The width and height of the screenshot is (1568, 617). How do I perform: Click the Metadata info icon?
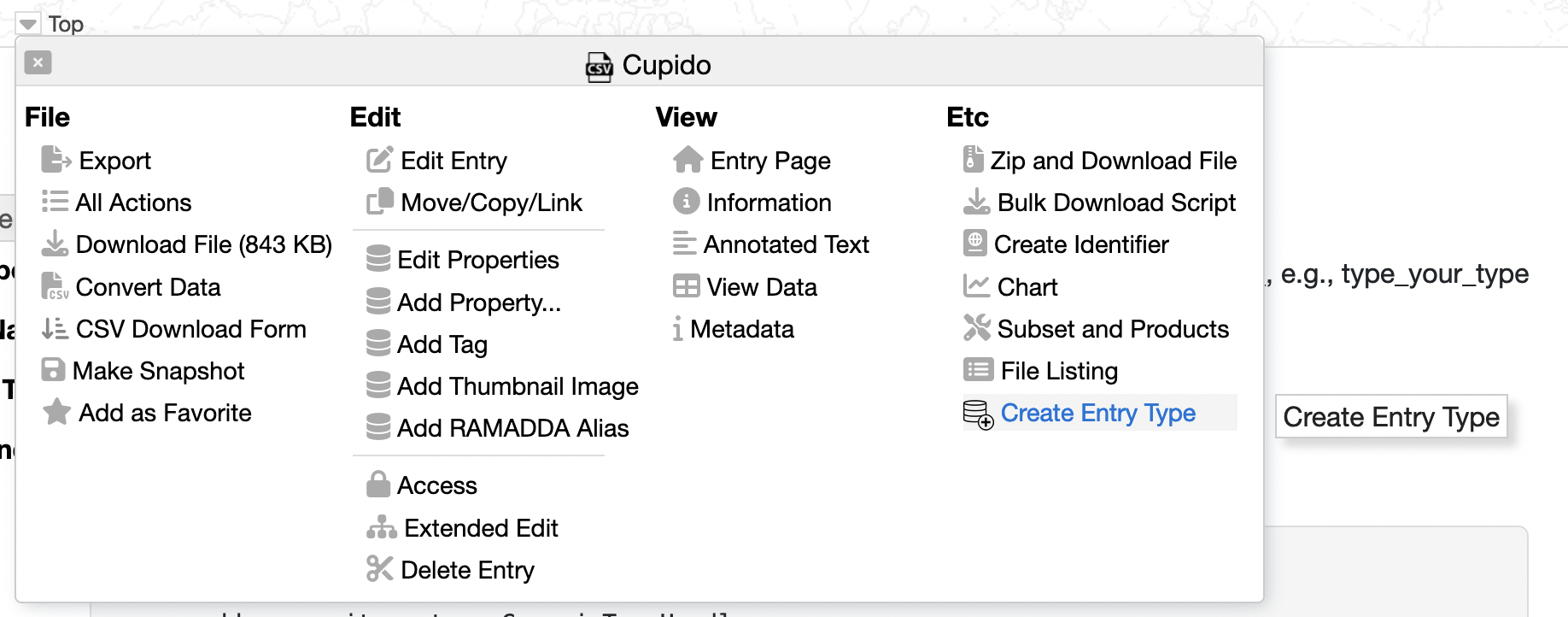[x=677, y=328]
